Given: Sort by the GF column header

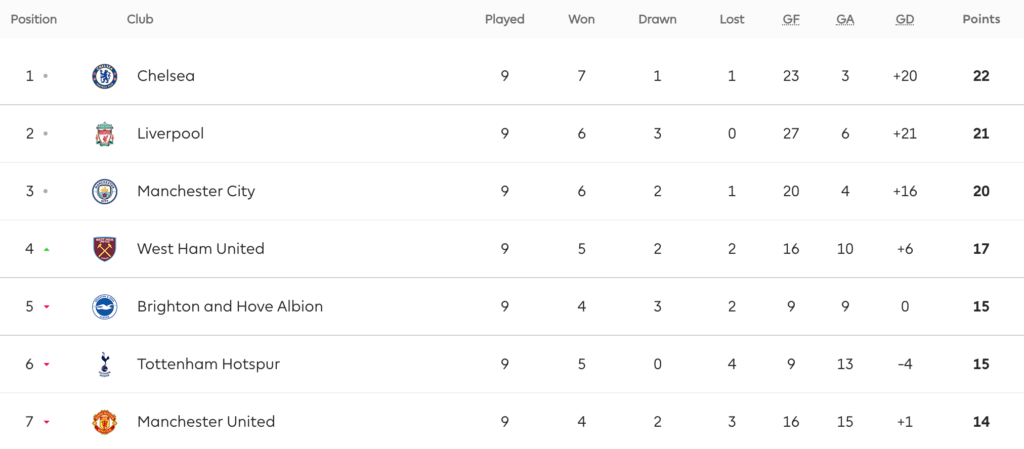Looking at the screenshot, I should point(791,19).
